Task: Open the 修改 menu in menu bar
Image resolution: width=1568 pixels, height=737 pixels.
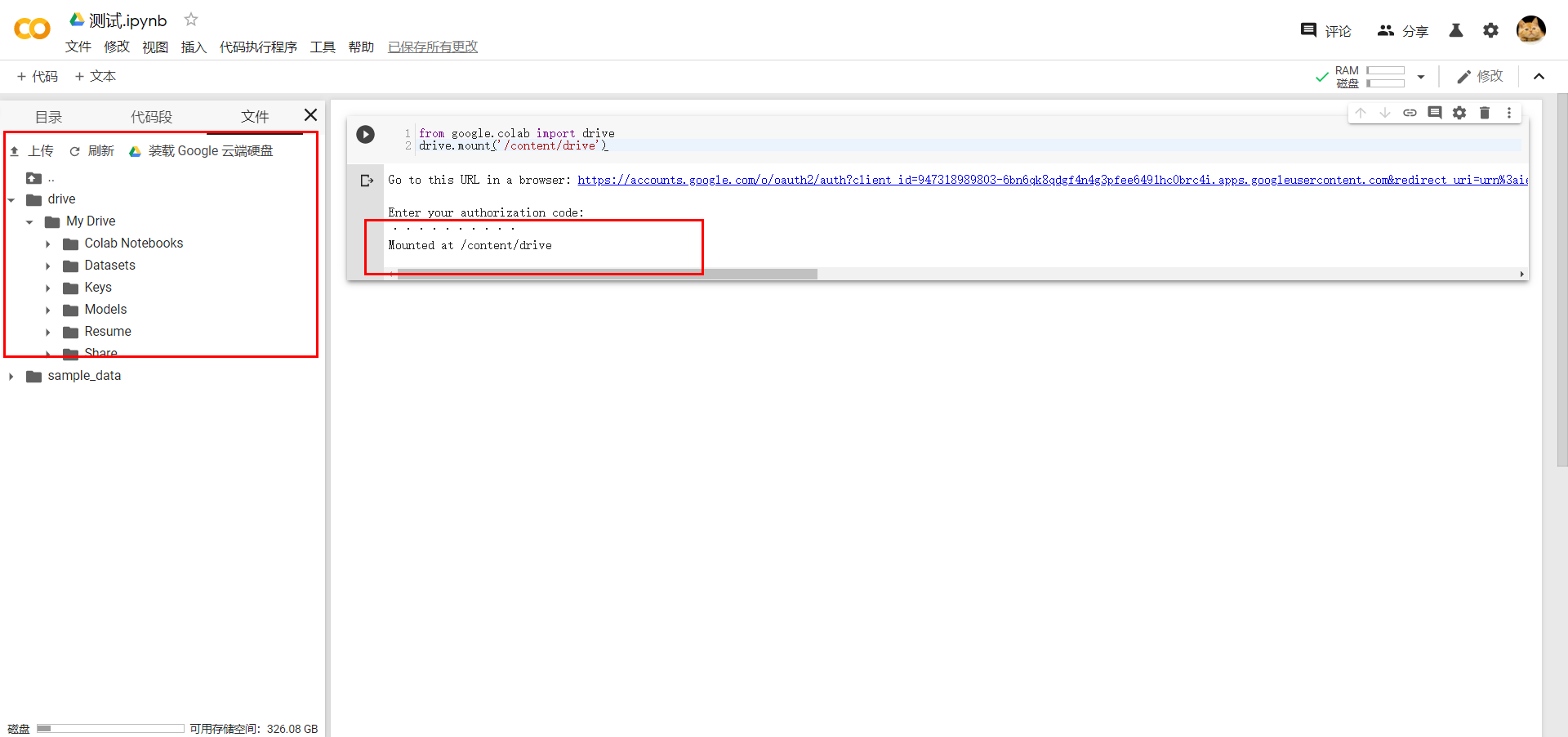Action: (117, 47)
